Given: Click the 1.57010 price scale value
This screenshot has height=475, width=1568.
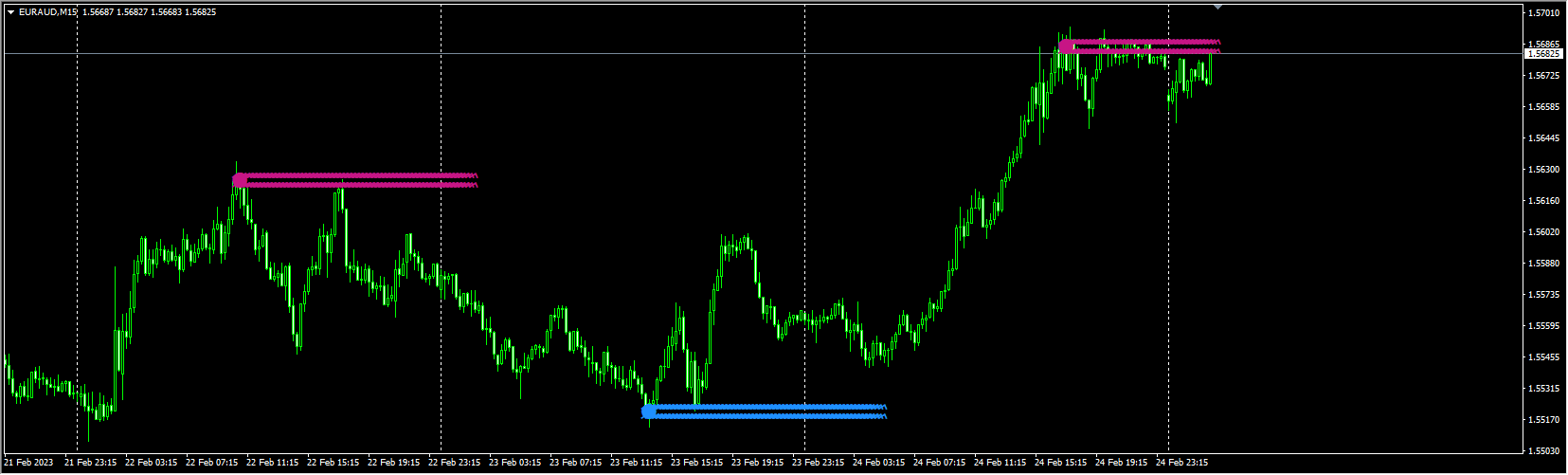Looking at the screenshot, I should point(1544,13).
